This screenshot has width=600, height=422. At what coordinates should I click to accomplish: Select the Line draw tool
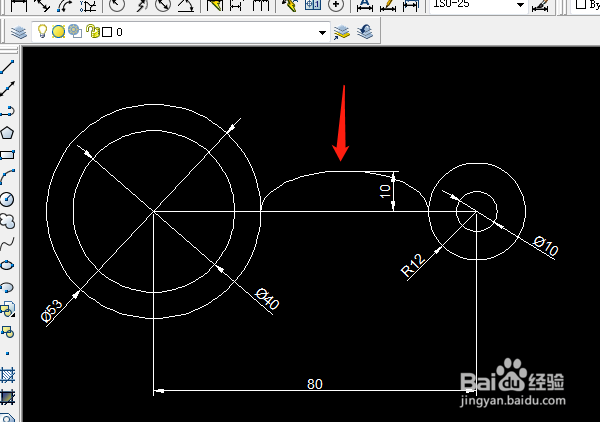click(7, 67)
